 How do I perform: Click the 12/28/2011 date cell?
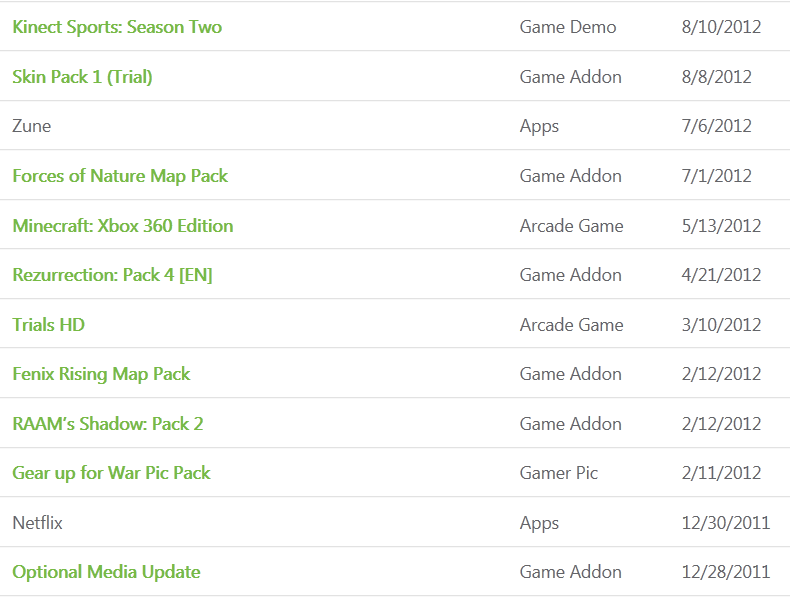tap(725, 572)
